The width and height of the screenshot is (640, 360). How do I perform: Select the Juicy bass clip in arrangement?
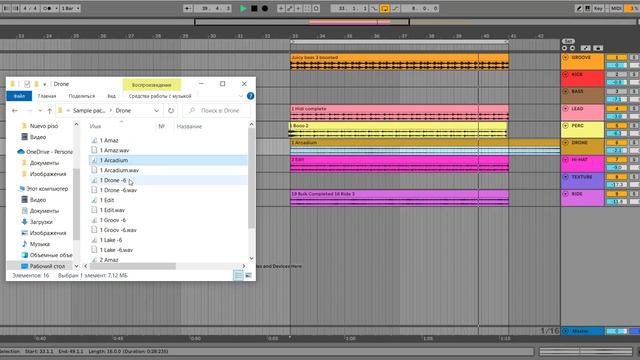click(399, 62)
